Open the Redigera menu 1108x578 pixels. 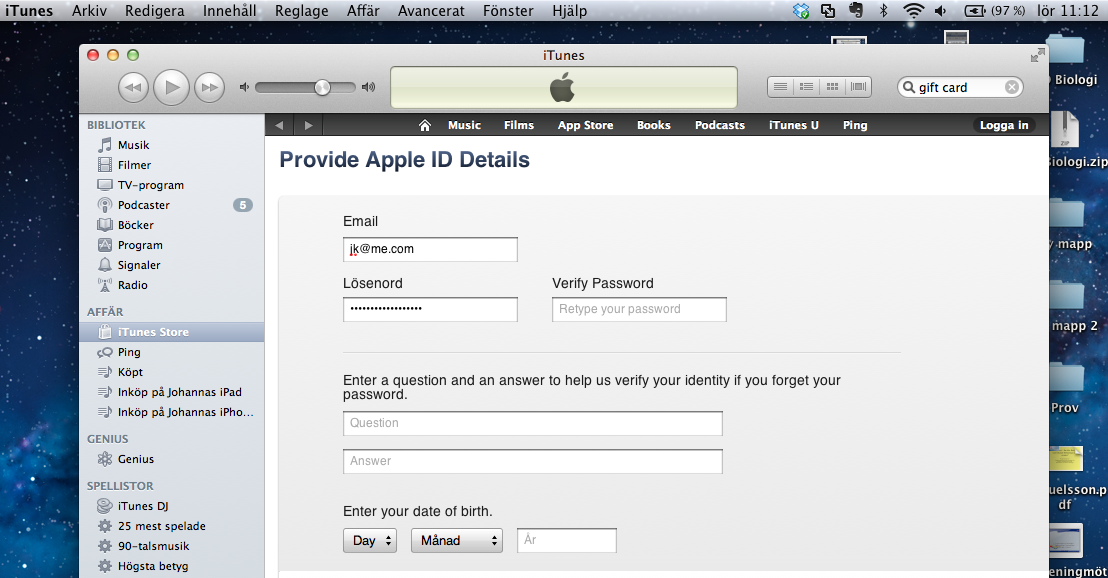pos(155,11)
